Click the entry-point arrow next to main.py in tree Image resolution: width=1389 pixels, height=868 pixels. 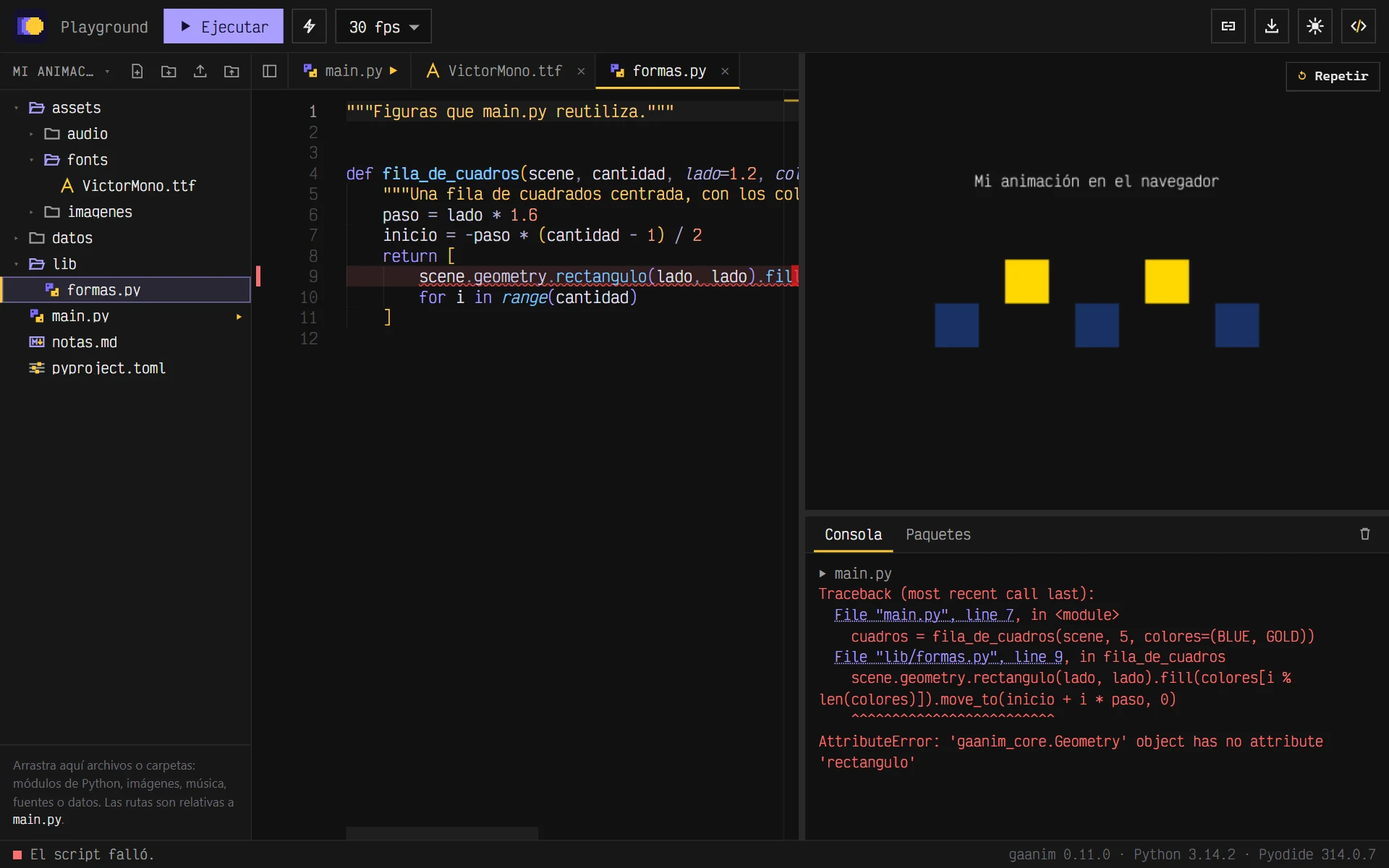(239, 317)
